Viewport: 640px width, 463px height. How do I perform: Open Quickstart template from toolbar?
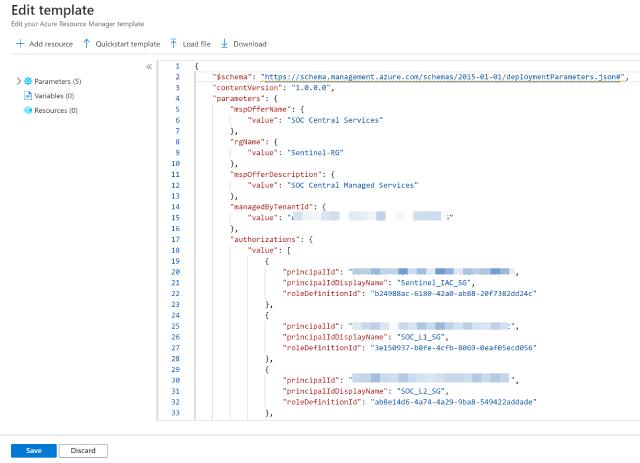(127, 44)
